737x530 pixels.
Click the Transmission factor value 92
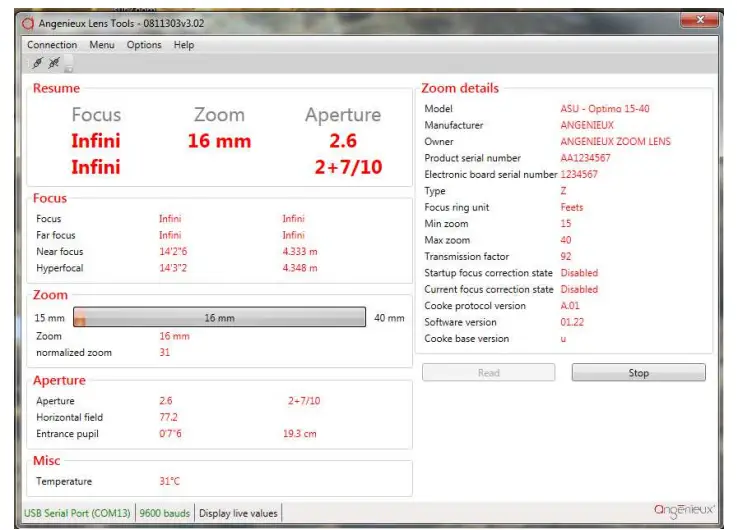pyautogui.click(x=565, y=257)
